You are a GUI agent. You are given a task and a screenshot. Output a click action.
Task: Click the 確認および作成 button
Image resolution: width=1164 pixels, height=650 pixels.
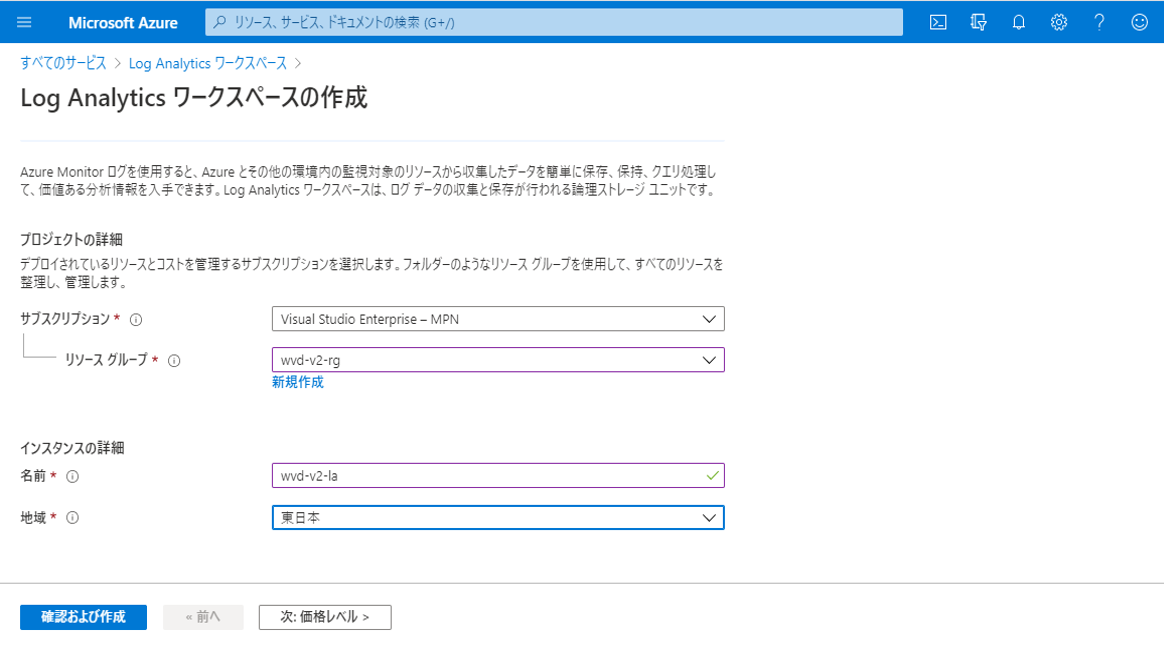click(83, 617)
